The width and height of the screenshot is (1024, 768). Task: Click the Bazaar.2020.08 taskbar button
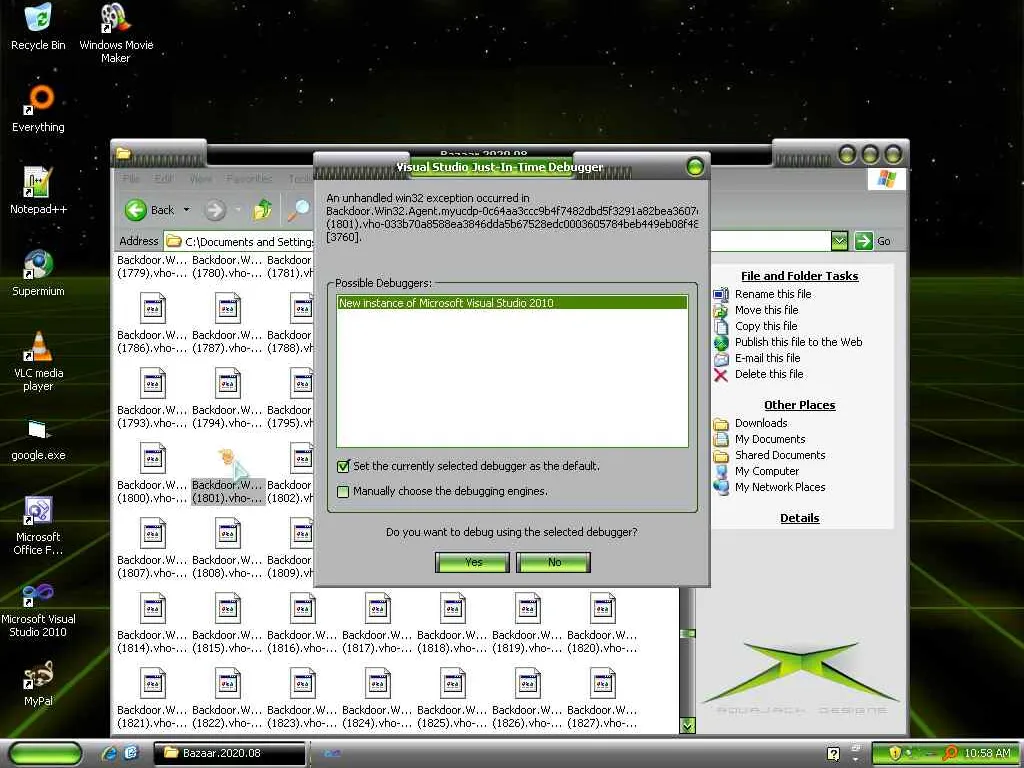coord(230,753)
